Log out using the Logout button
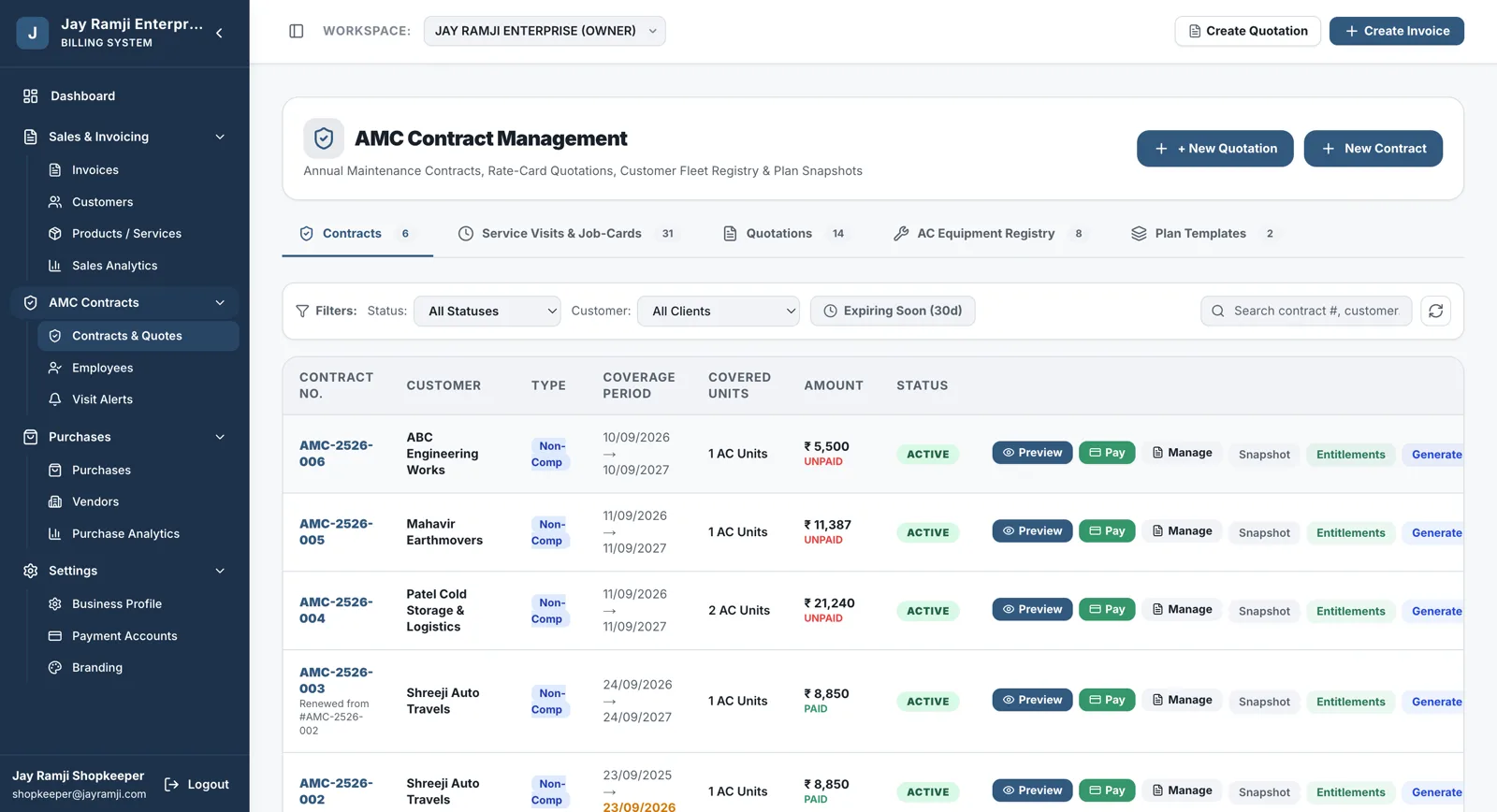1497x812 pixels. [196, 785]
